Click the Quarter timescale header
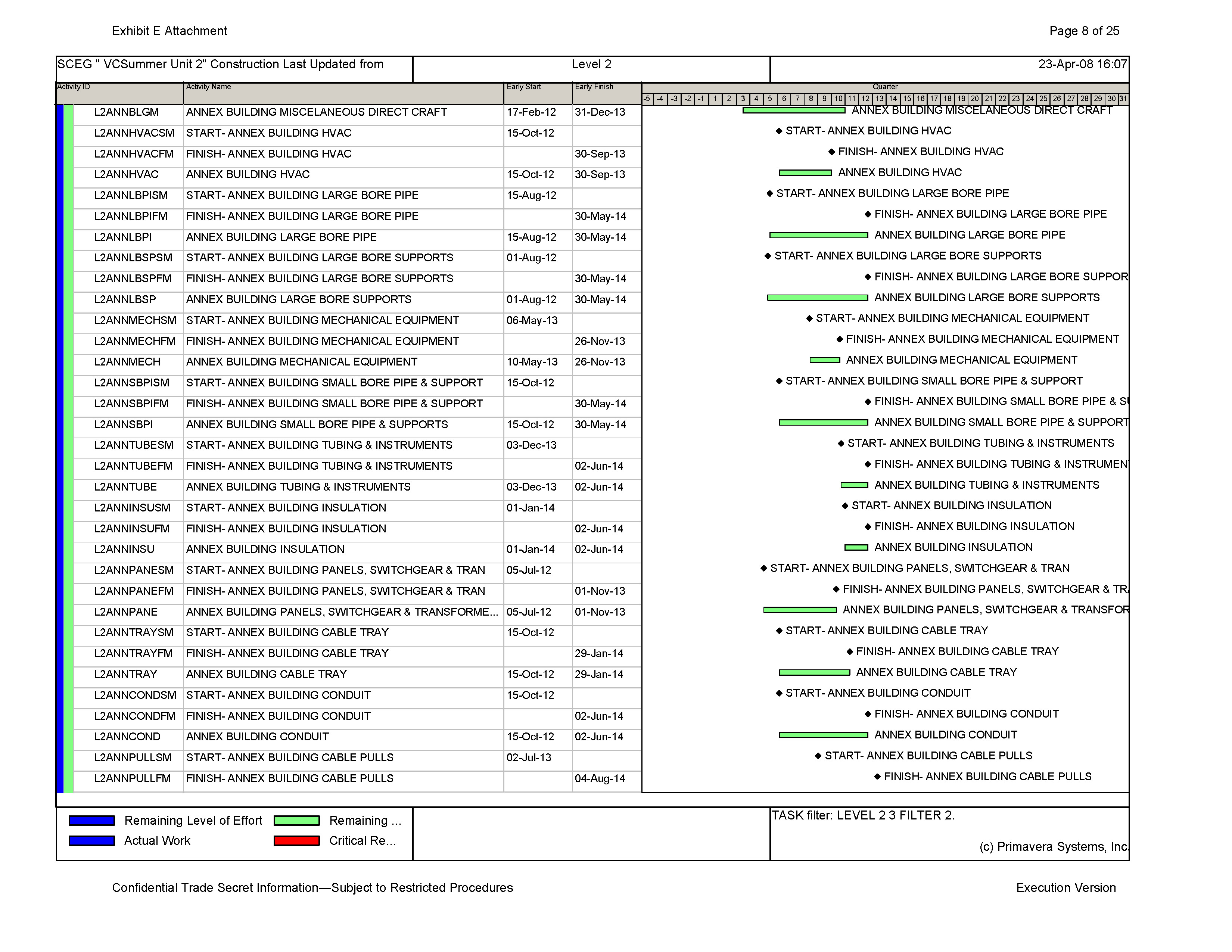1232x952 pixels. [885, 87]
